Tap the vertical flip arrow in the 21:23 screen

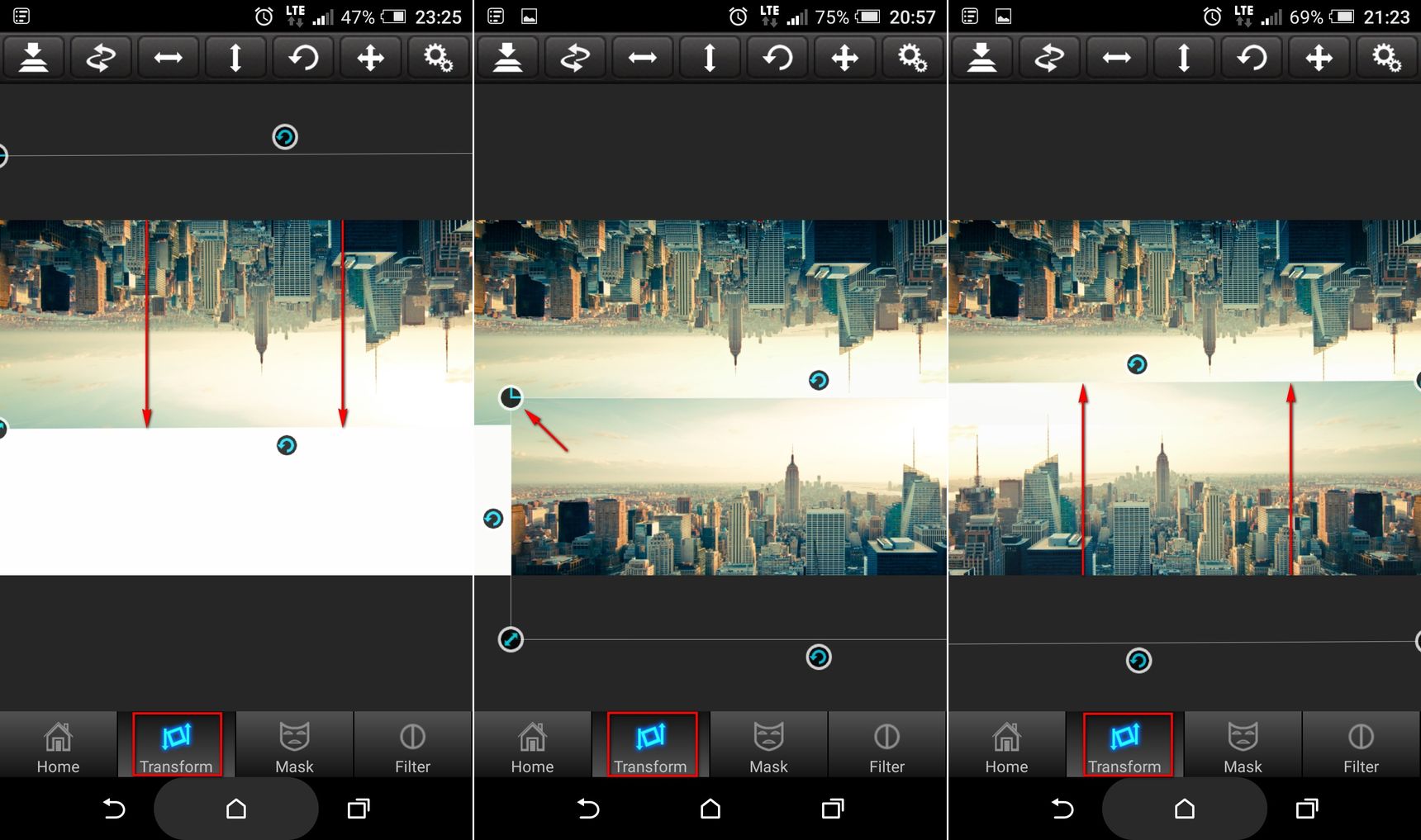[x=1184, y=58]
